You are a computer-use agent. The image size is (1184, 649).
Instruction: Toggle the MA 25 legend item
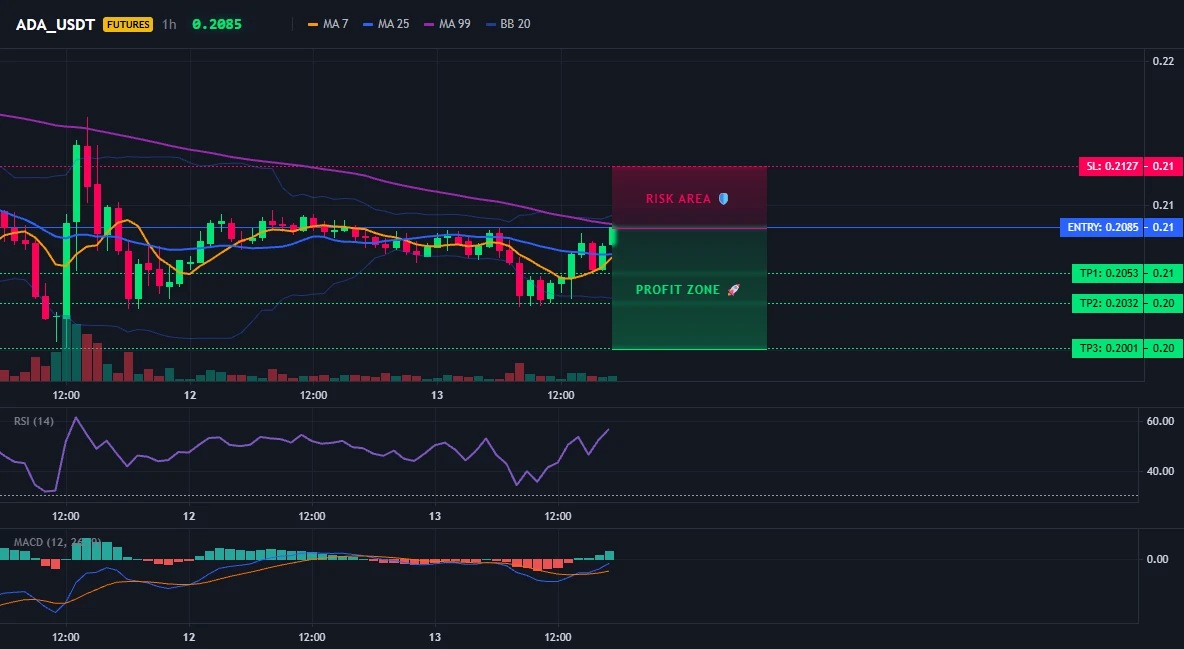coord(386,24)
